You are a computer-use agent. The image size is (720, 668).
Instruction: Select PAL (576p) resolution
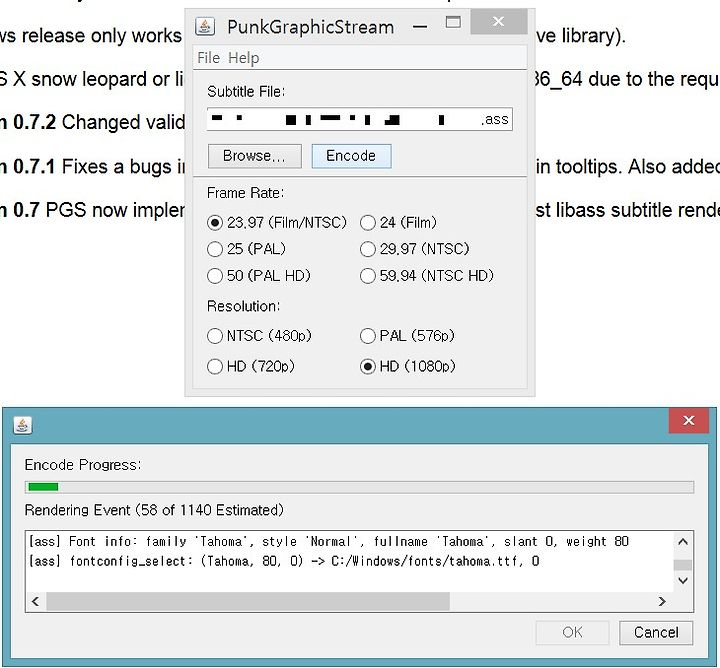point(407,336)
